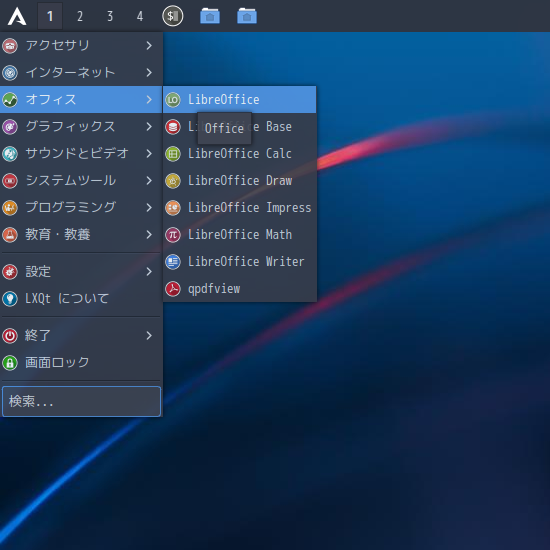The width and height of the screenshot is (550, 550).
Task: Click the LibreOffice Writer document icon
Action: pos(173,262)
